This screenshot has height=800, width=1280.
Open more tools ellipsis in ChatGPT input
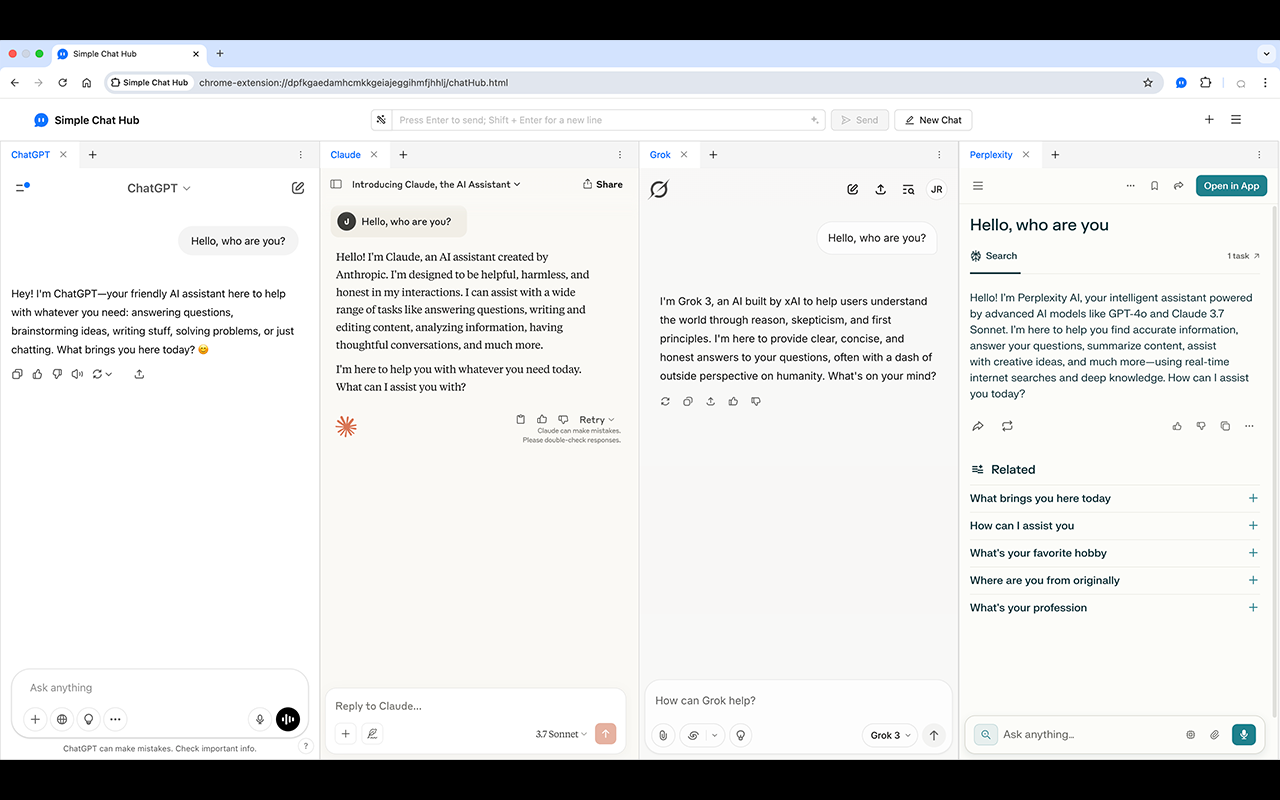(x=116, y=719)
